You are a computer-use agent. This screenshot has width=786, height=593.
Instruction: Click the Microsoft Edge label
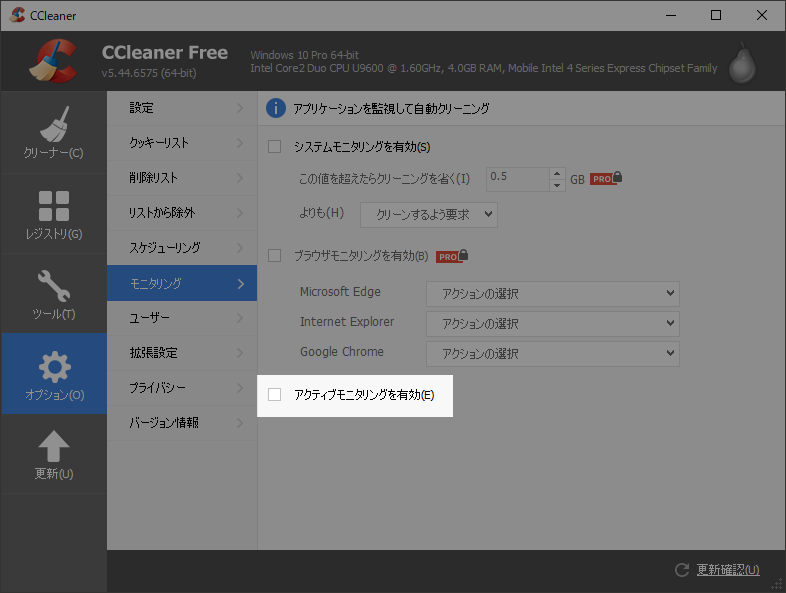(340, 292)
